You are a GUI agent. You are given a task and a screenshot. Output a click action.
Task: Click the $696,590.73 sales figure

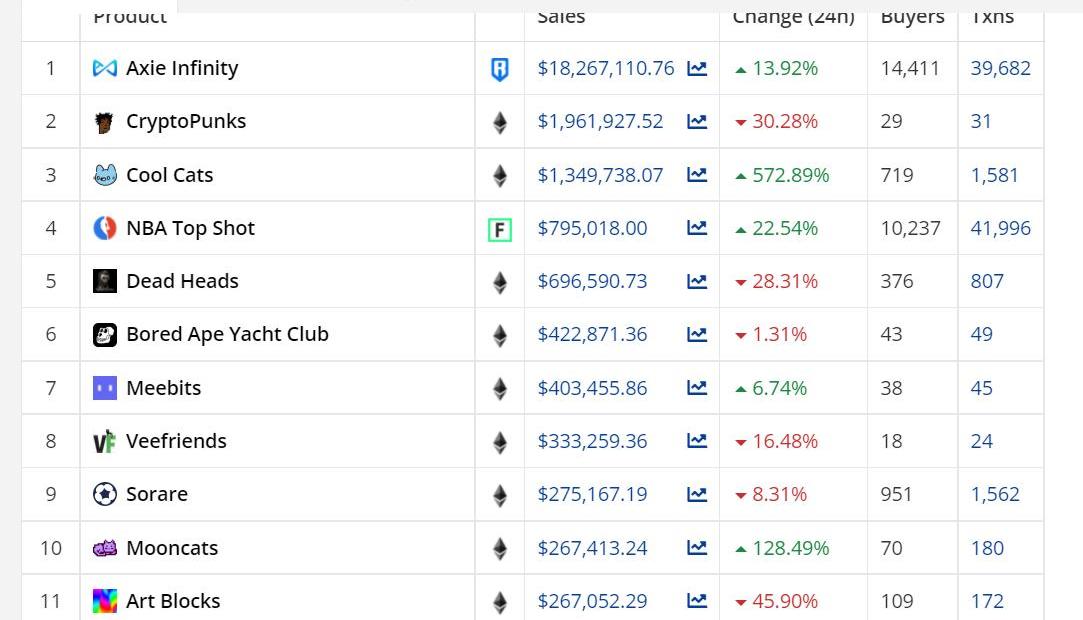593,281
